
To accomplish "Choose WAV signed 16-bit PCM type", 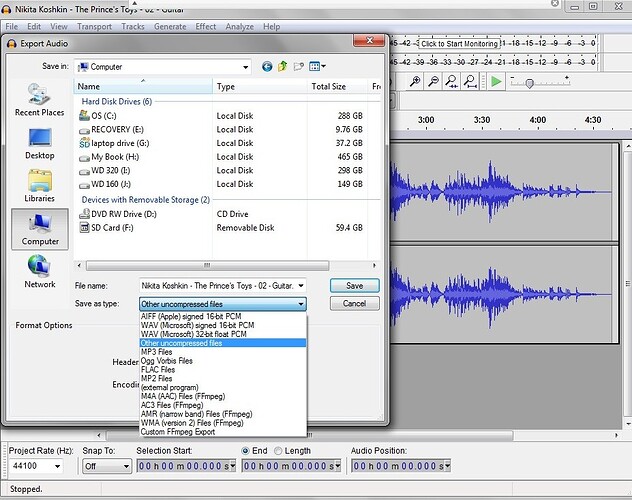I will pos(223,325).
